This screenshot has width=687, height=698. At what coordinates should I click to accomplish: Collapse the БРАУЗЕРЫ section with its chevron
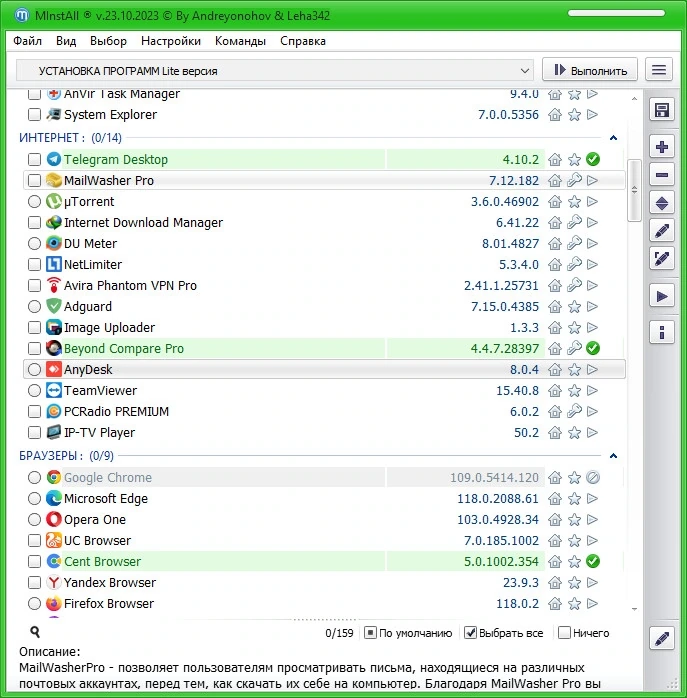click(613, 456)
